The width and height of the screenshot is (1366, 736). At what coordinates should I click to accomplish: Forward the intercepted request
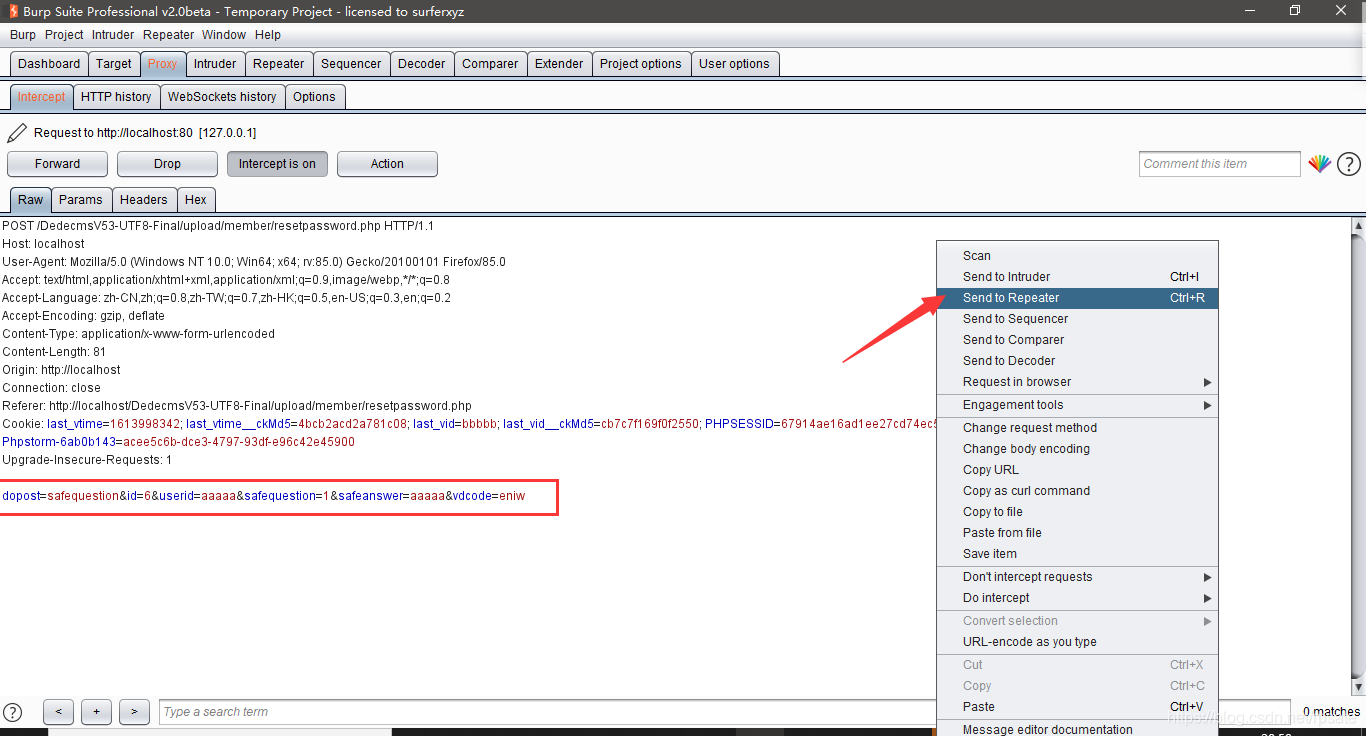57,164
